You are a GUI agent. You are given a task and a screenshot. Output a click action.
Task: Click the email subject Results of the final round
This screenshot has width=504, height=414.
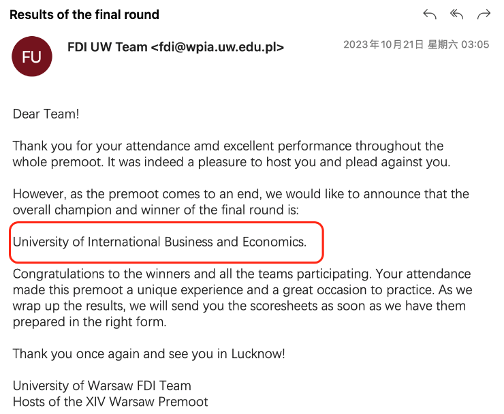pyautogui.click(x=84, y=15)
